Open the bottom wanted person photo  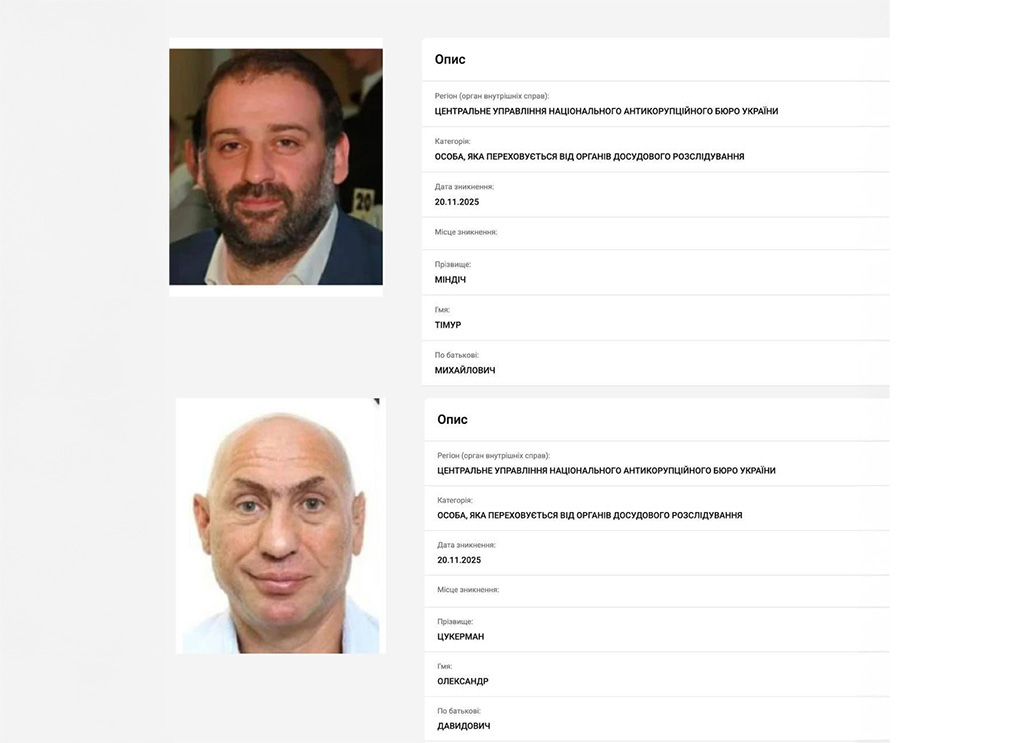pos(280,526)
